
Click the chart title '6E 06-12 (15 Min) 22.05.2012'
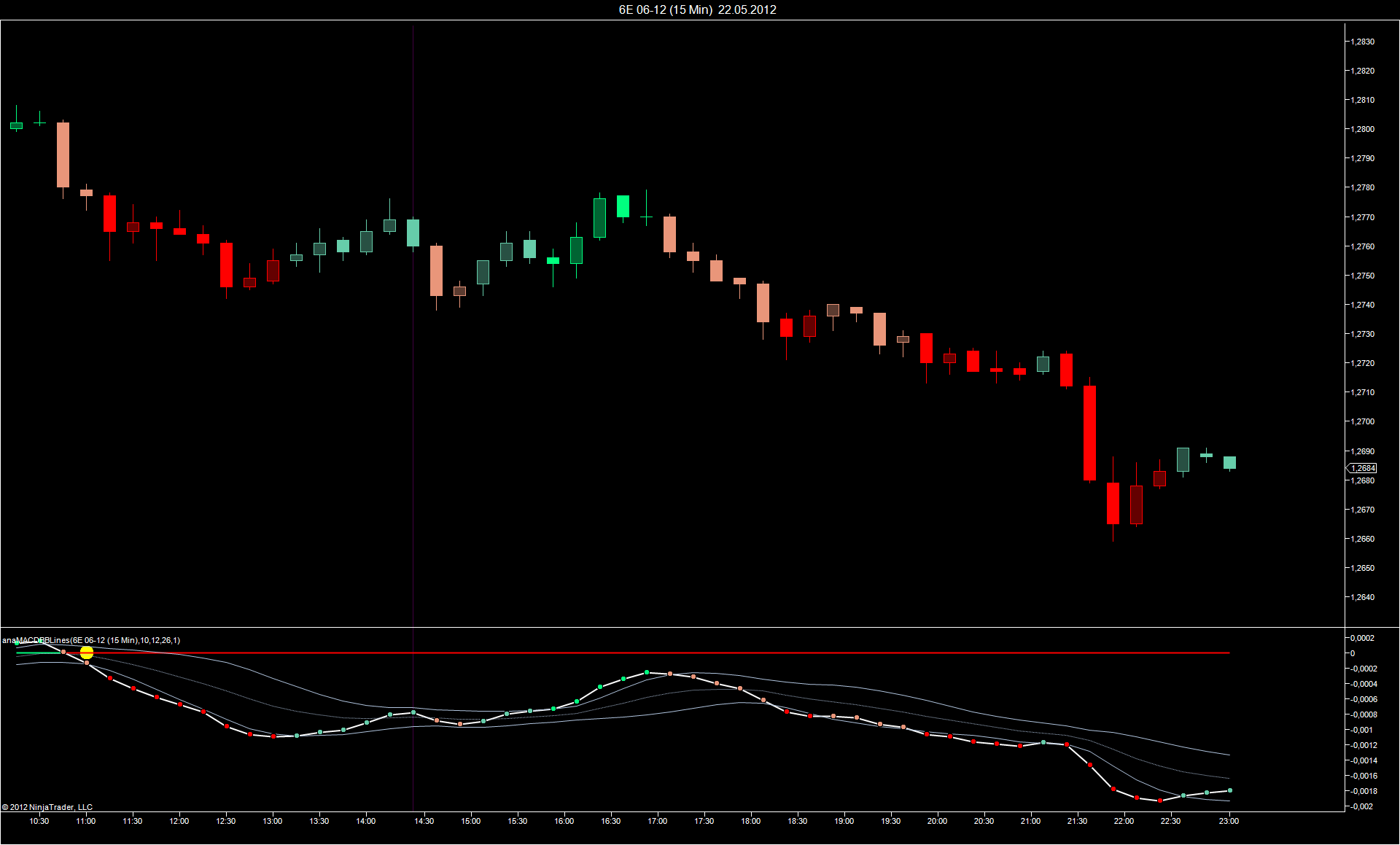click(697, 9)
